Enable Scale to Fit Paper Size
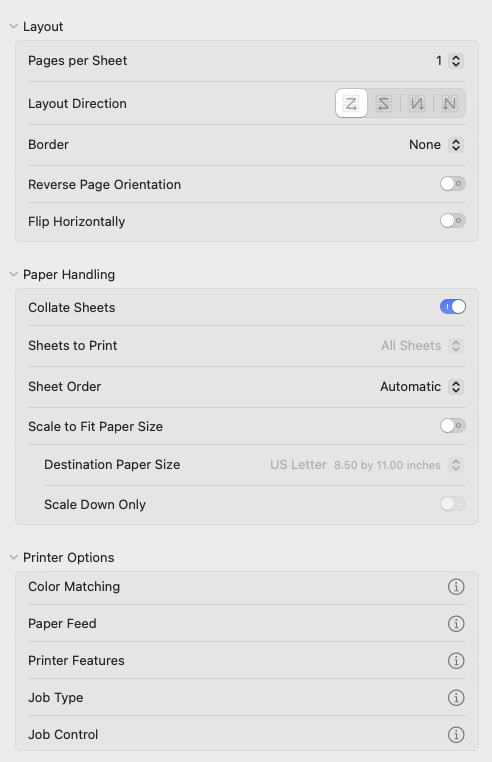This screenshot has height=762, width=492. tap(453, 426)
